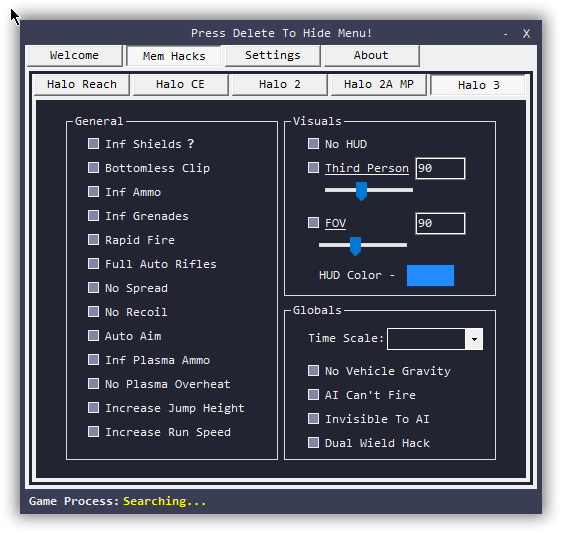Screen dimensions: 562x534
Task: Open the blue HUD Color swatch
Action: pos(430,275)
